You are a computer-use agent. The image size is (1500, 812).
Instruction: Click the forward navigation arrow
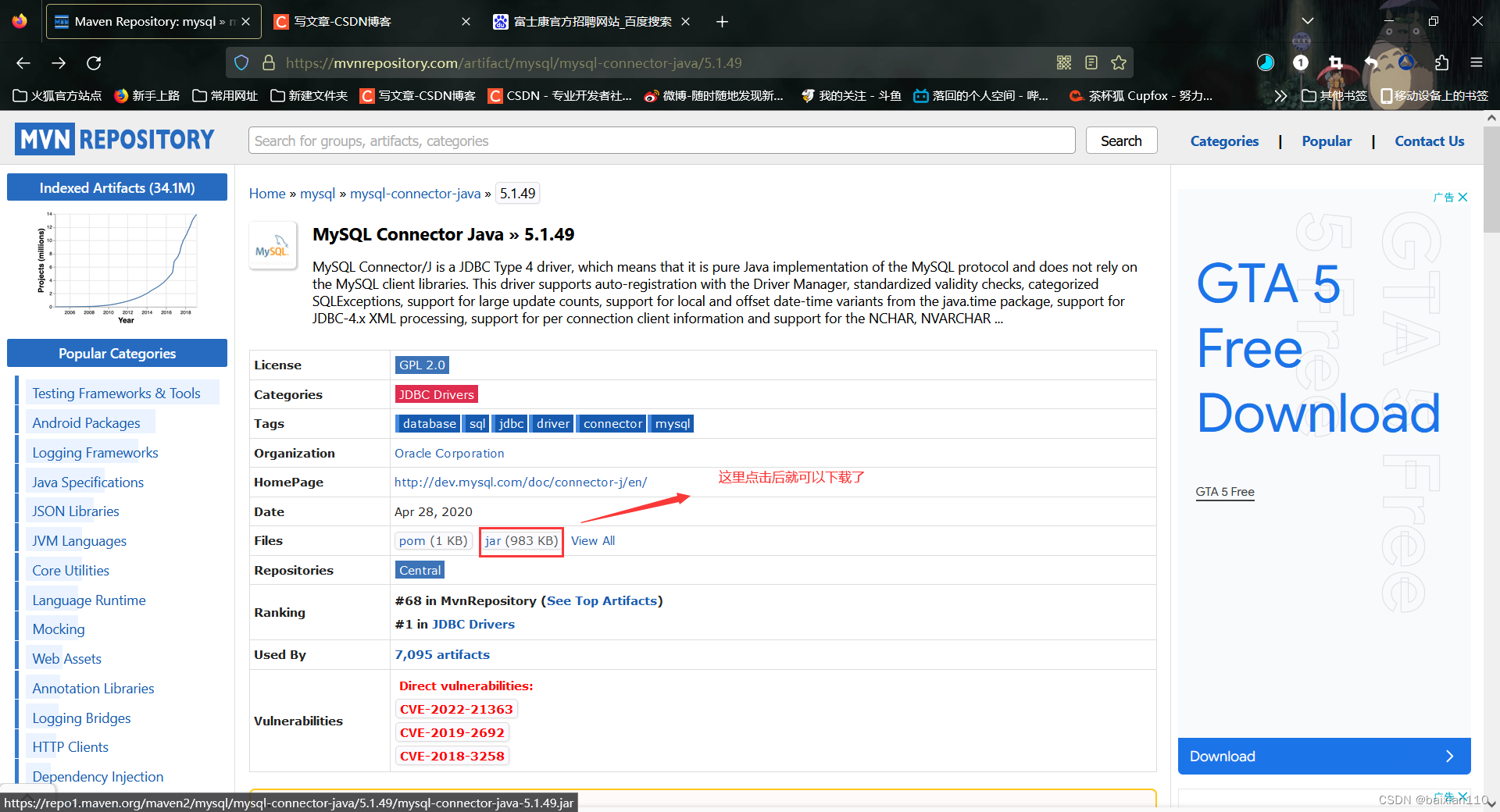click(x=59, y=62)
